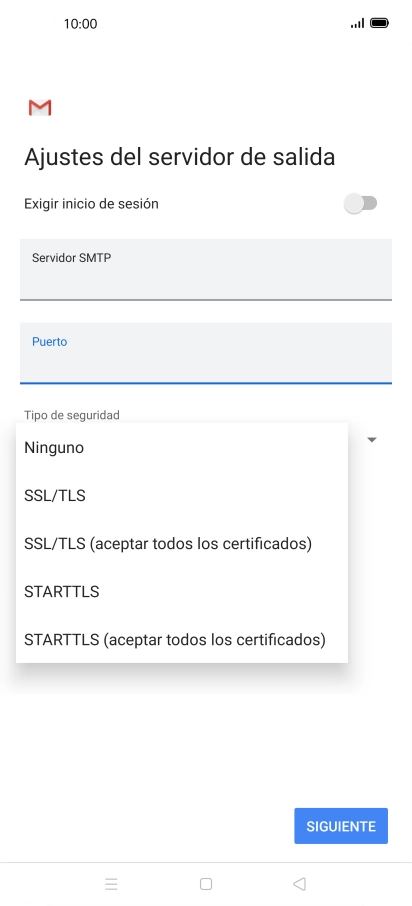Screen dimensions: 412x906
Task: Tap the Android home navigation icon
Action: click(206, 883)
